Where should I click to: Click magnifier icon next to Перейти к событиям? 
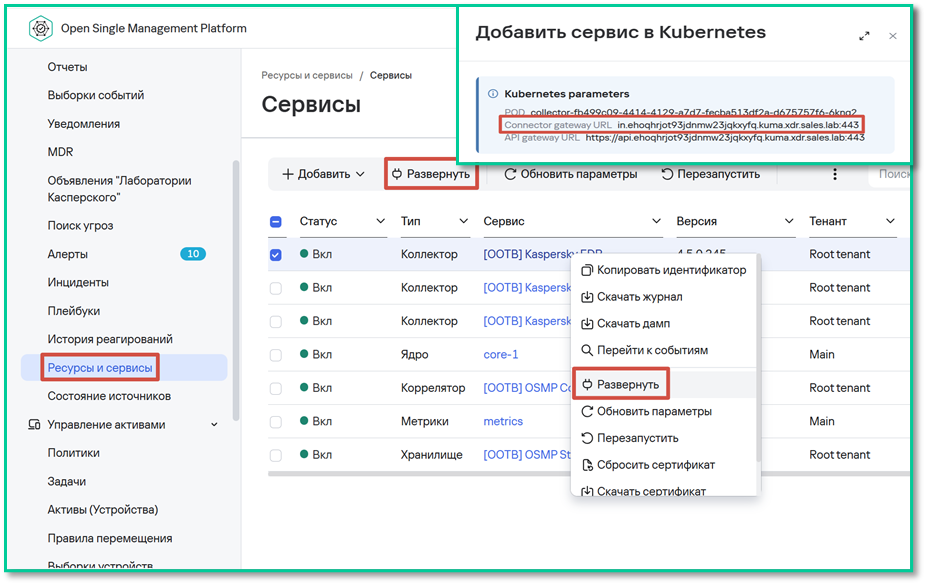[x=587, y=350]
